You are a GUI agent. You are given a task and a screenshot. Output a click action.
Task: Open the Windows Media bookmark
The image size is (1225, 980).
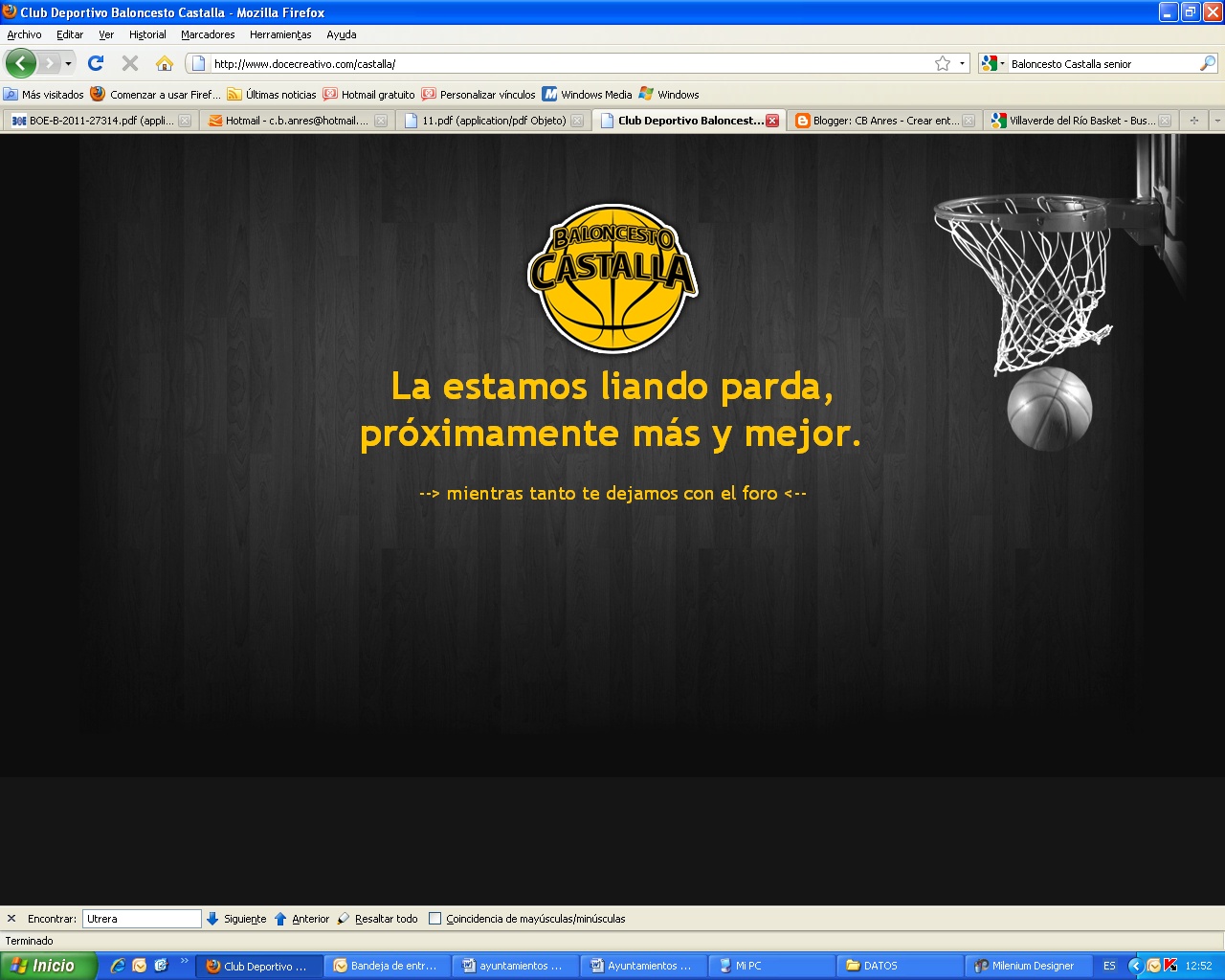(x=588, y=94)
